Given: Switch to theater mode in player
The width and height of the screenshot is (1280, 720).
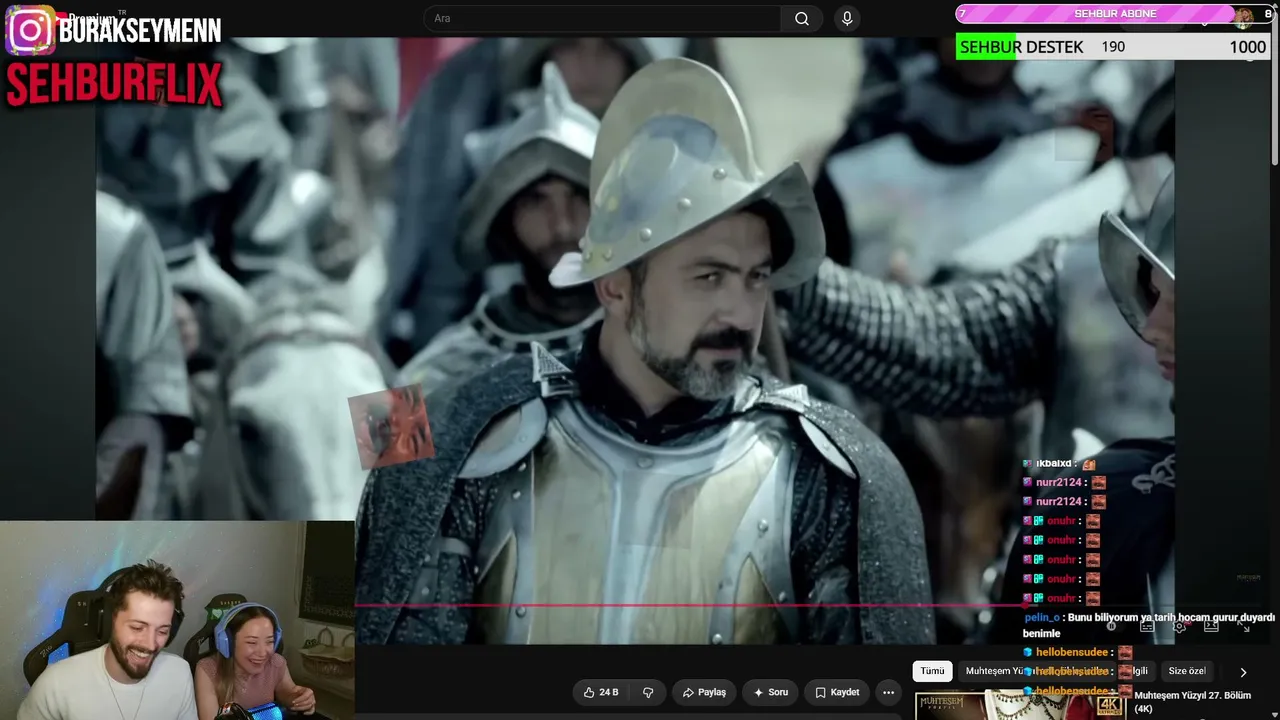Looking at the screenshot, I should [1211, 626].
